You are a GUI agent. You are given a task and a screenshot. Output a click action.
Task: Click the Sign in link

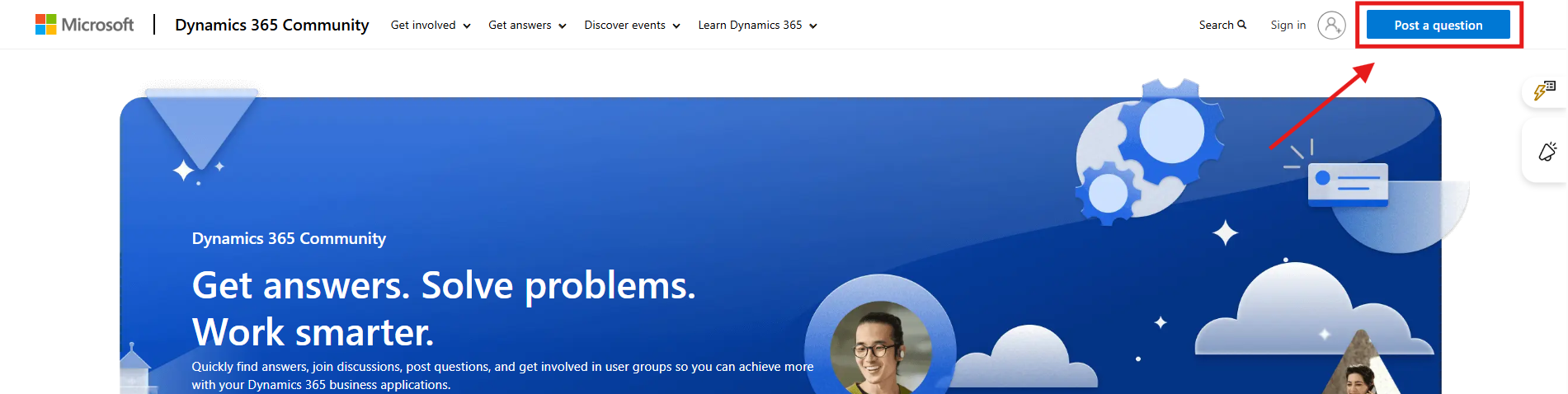point(1288,25)
